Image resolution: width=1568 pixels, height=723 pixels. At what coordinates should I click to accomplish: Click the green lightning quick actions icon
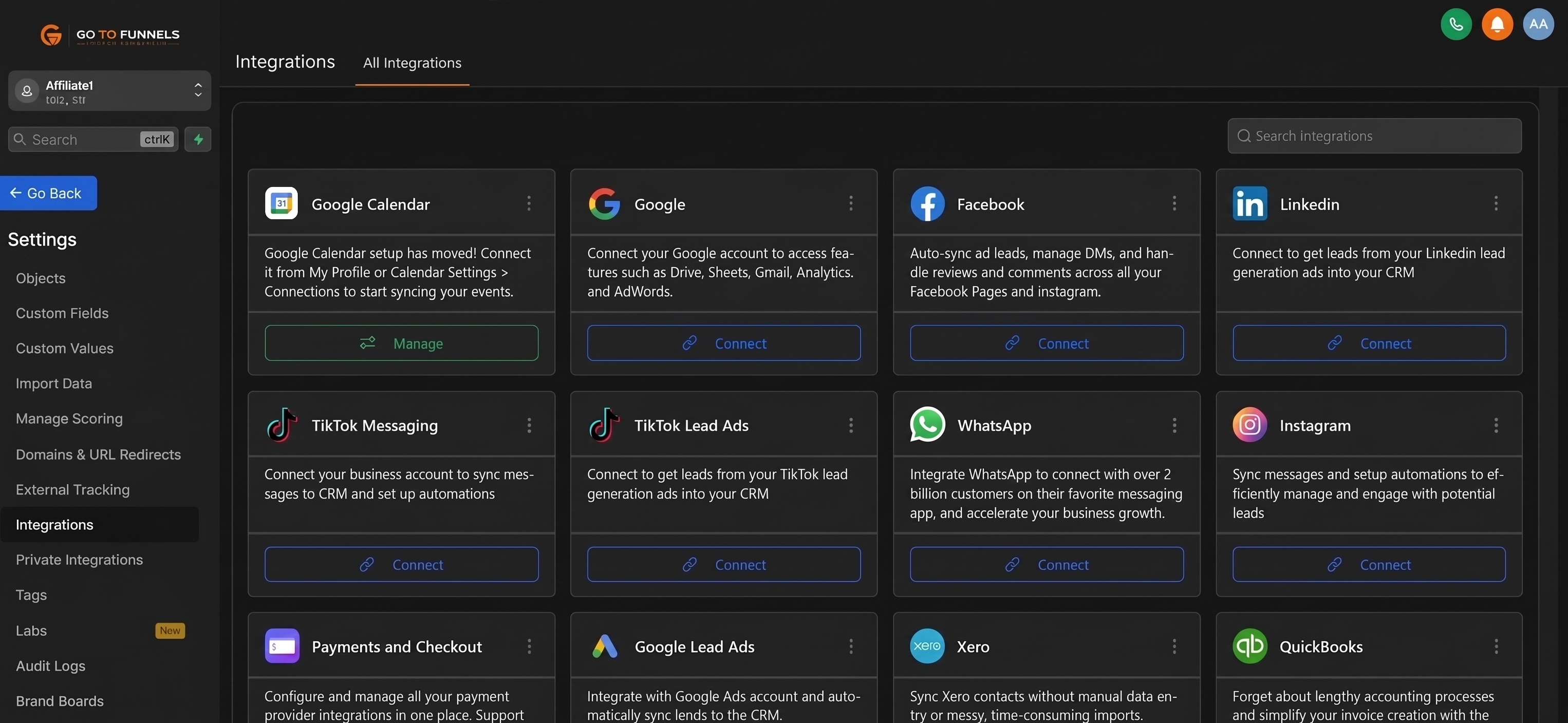pos(198,139)
